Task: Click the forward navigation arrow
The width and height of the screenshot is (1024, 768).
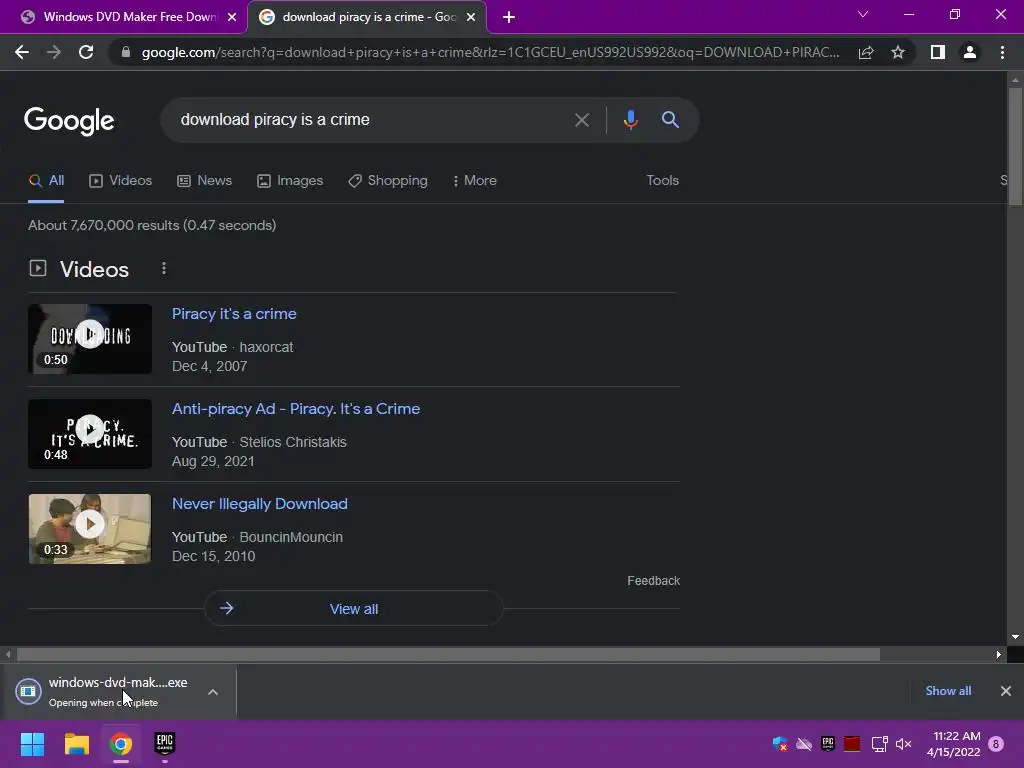Action: point(54,52)
